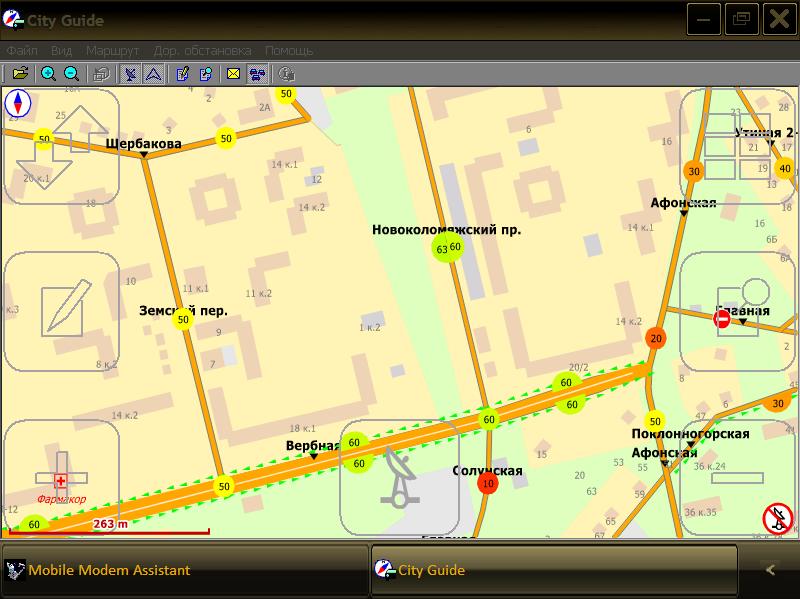Open the Вид menu
Screen dimensions: 800x599
61,50
